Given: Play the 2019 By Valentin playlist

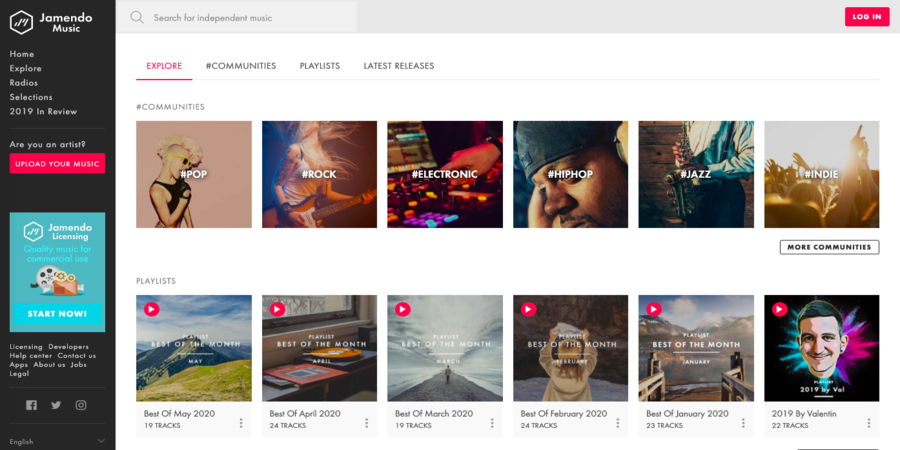Looking at the screenshot, I should pos(779,309).
